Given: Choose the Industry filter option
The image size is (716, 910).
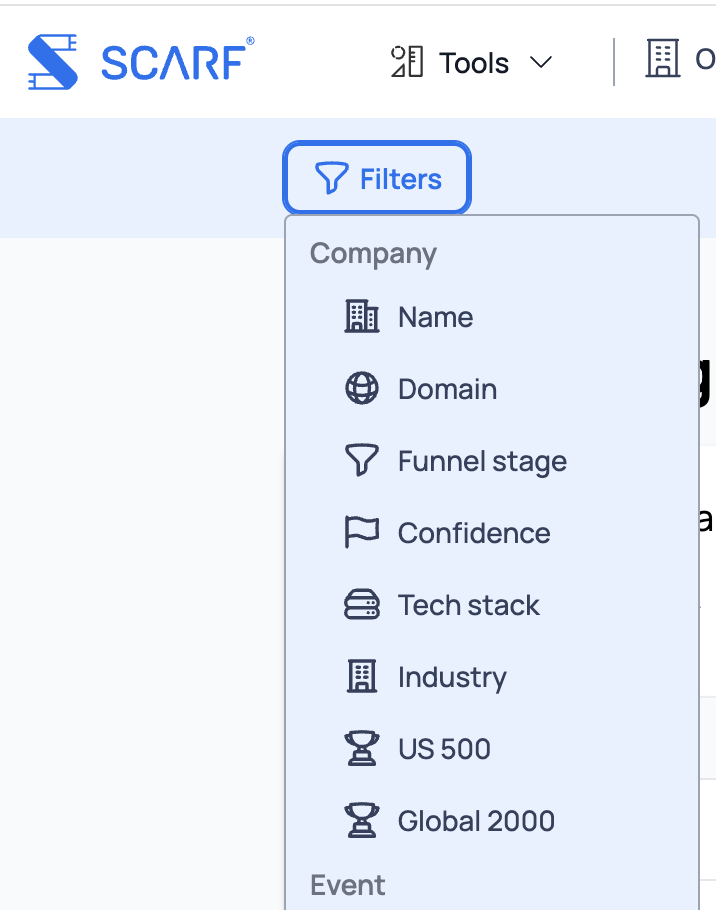Looking at the screenshot, I should (x=452, y=677).
